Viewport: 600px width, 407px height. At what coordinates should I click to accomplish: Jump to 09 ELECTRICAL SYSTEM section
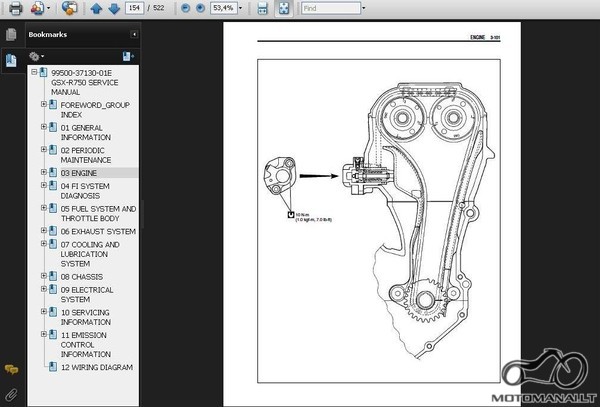[87, 295]
